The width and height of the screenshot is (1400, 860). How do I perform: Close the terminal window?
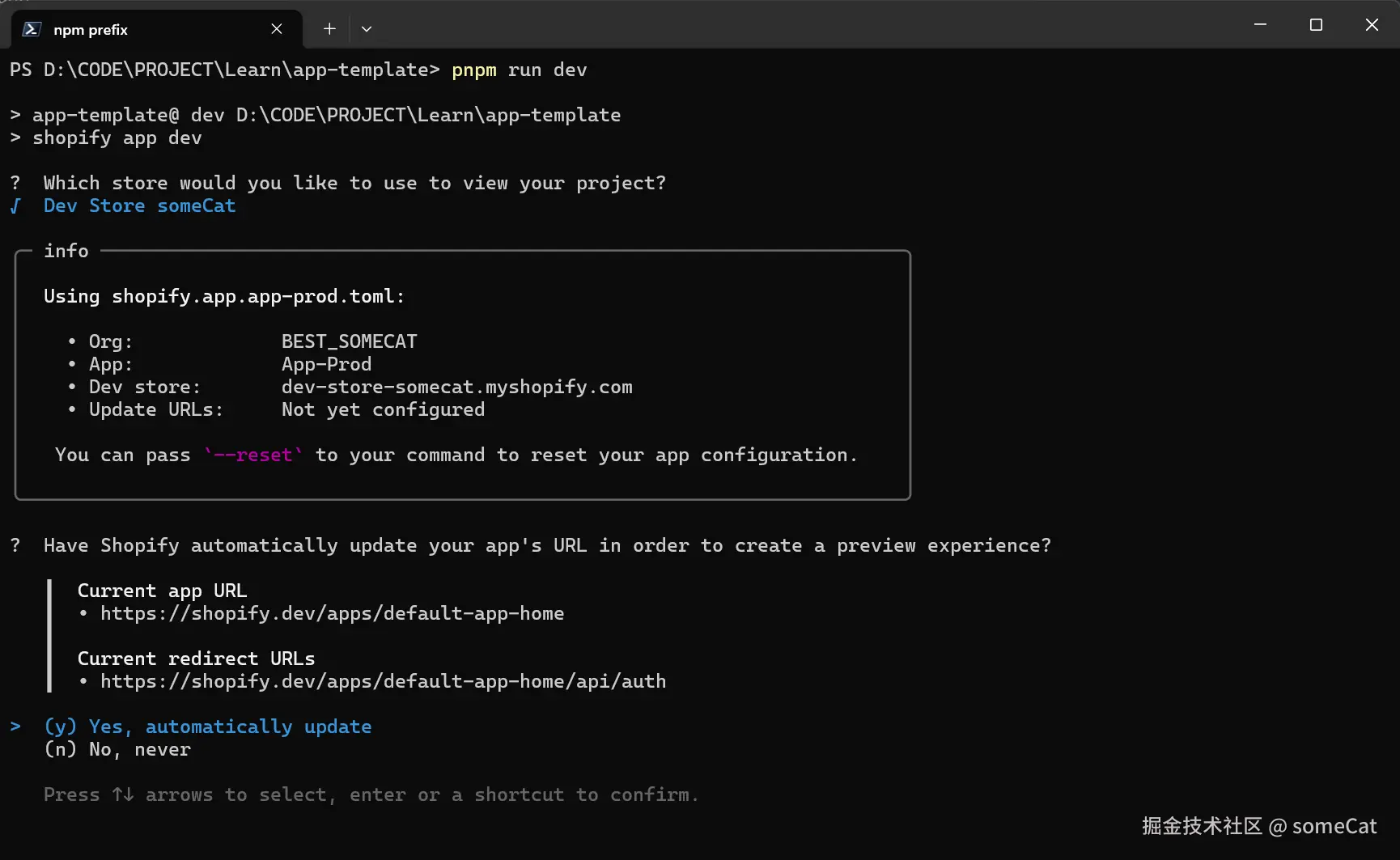[x=1372, y=25]
